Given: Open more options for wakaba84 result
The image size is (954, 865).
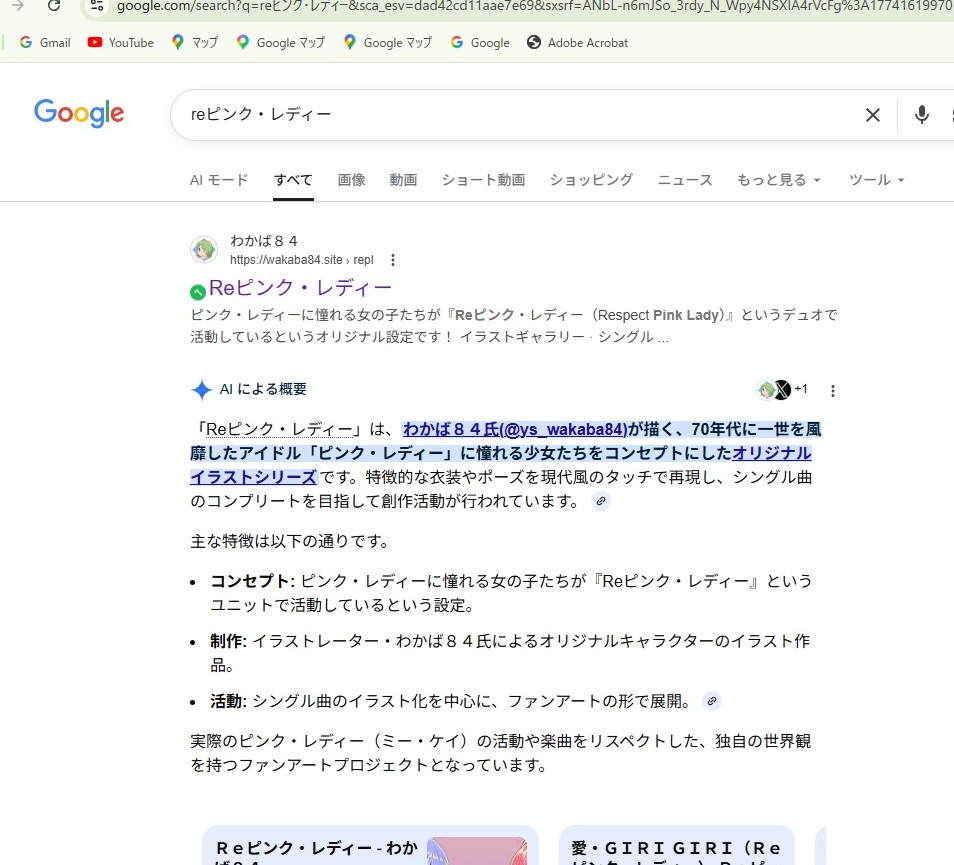Looking at the screenshot, I should (393, 260).
